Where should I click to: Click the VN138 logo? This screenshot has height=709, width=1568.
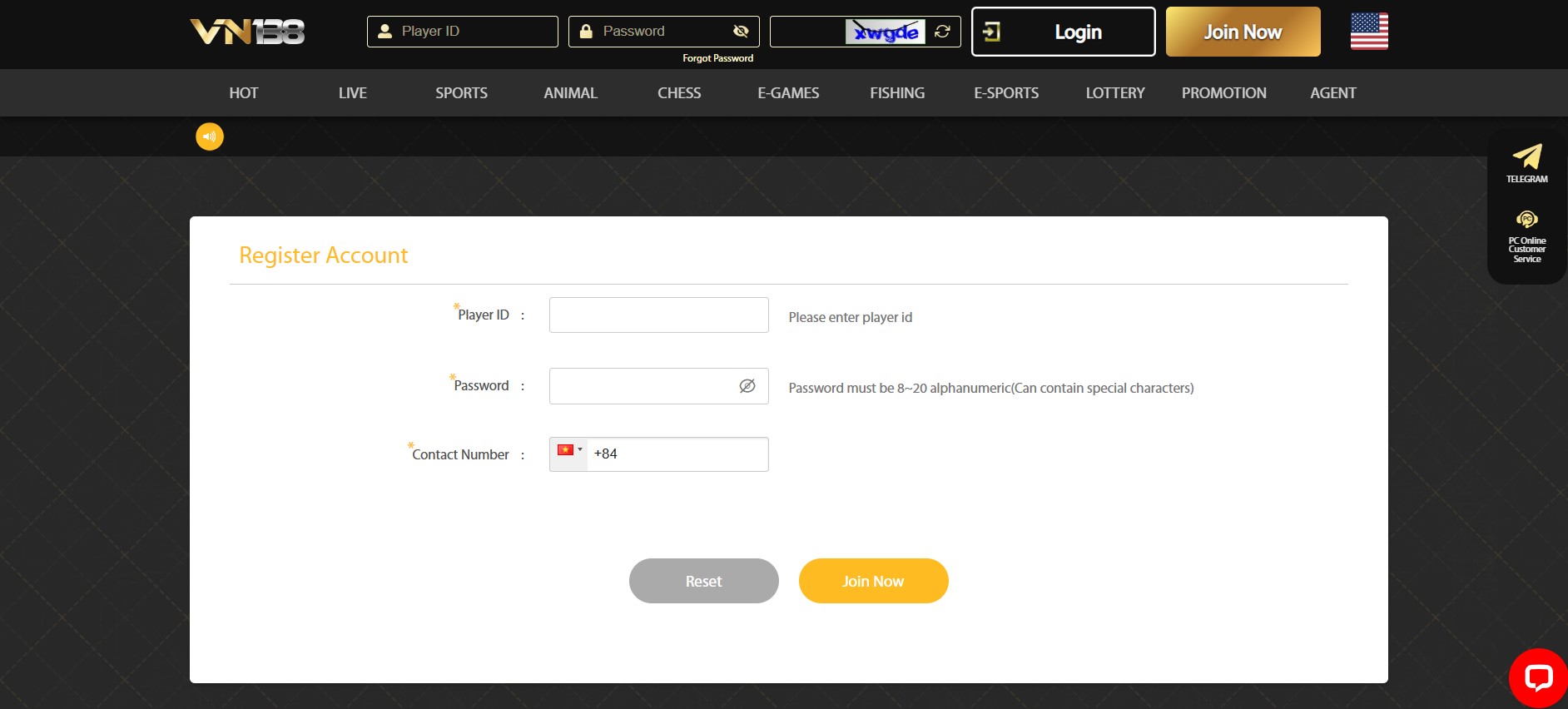[247, 32]
